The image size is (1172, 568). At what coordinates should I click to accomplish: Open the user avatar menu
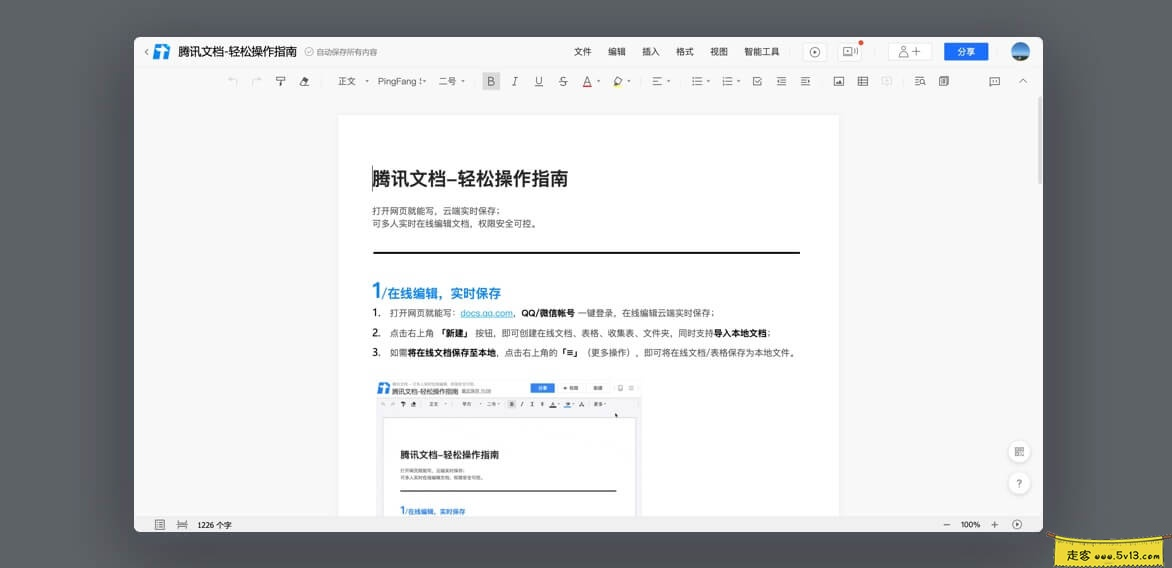coord(1020,52)
